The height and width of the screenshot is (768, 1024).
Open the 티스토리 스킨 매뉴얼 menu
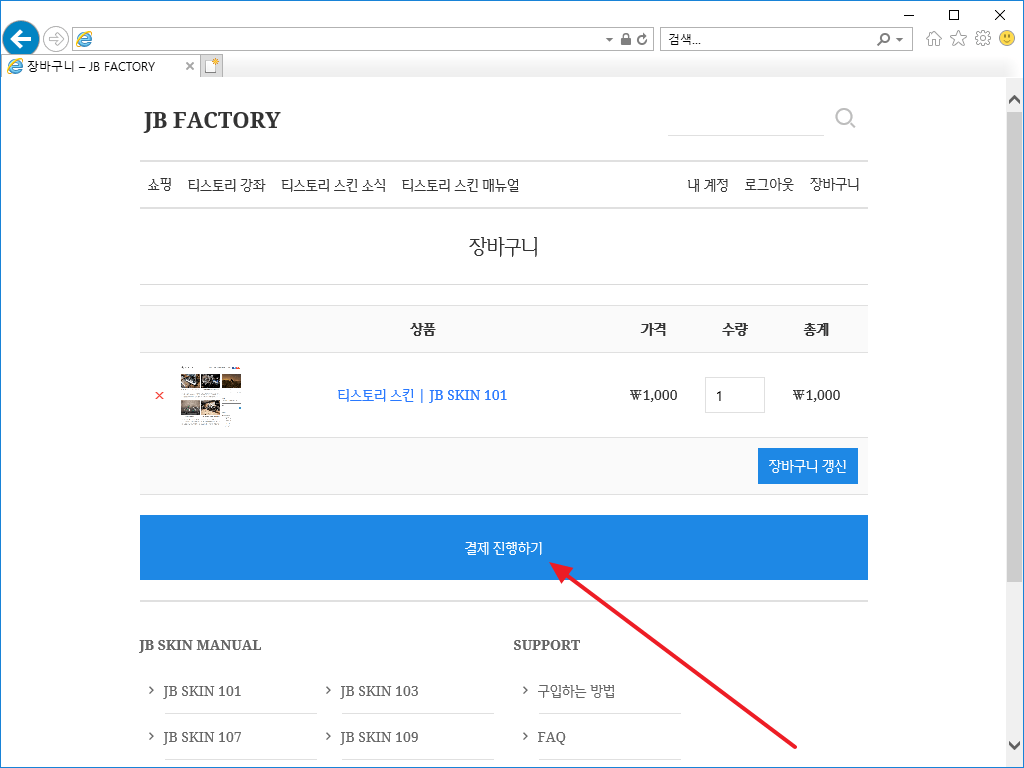460,185
